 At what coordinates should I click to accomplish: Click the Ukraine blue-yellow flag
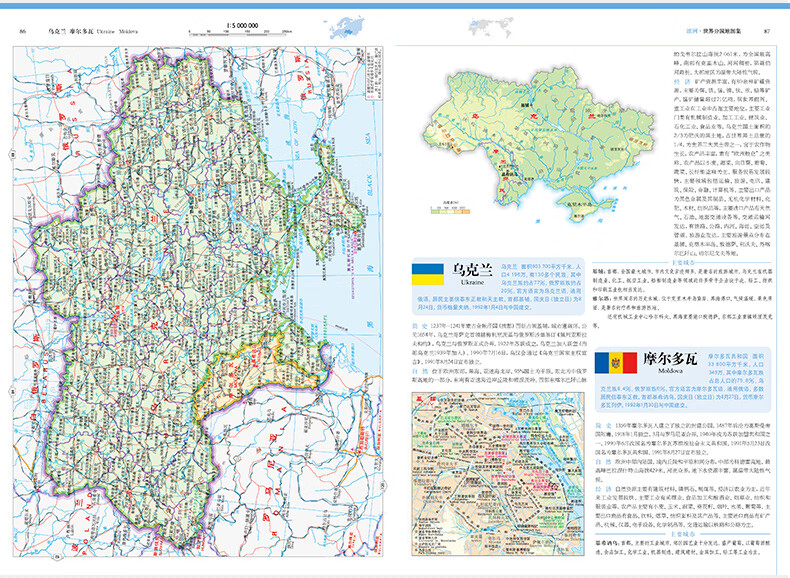click(x=428, y=274)
